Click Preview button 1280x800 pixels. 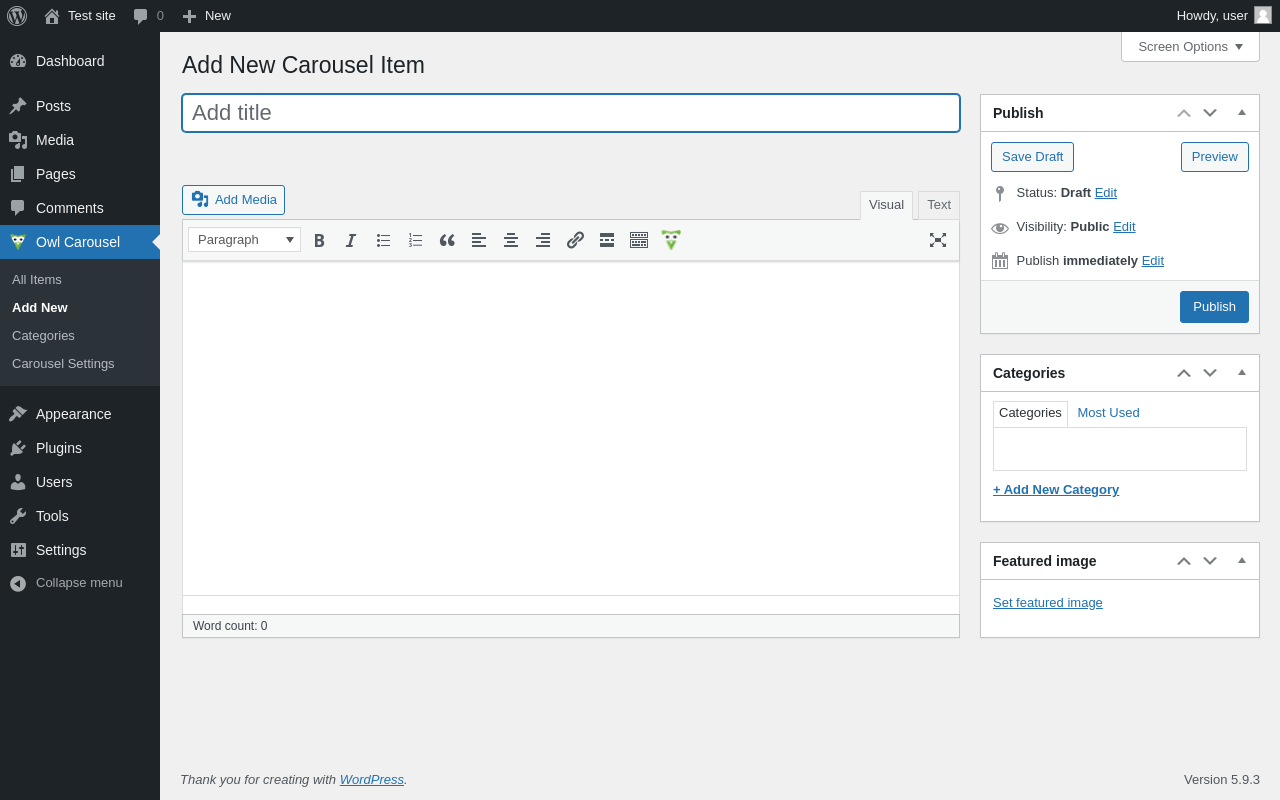click(1215, 157)
